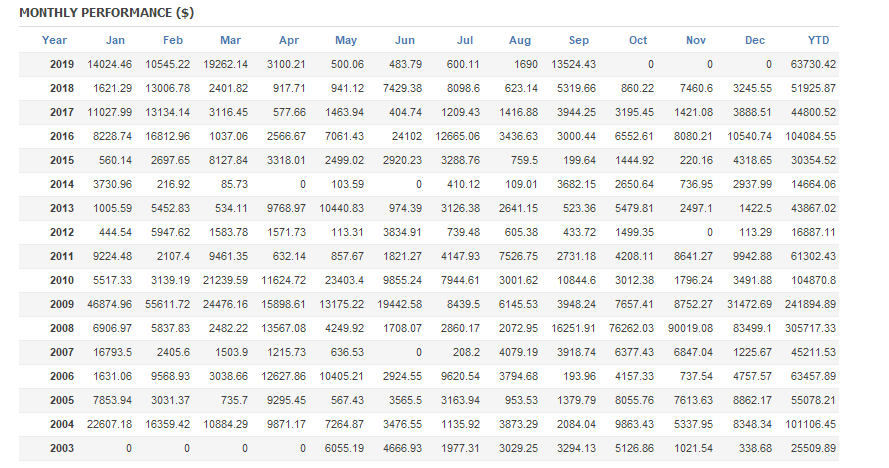Click 2003 Dec value 338.68

pos(752,448)
